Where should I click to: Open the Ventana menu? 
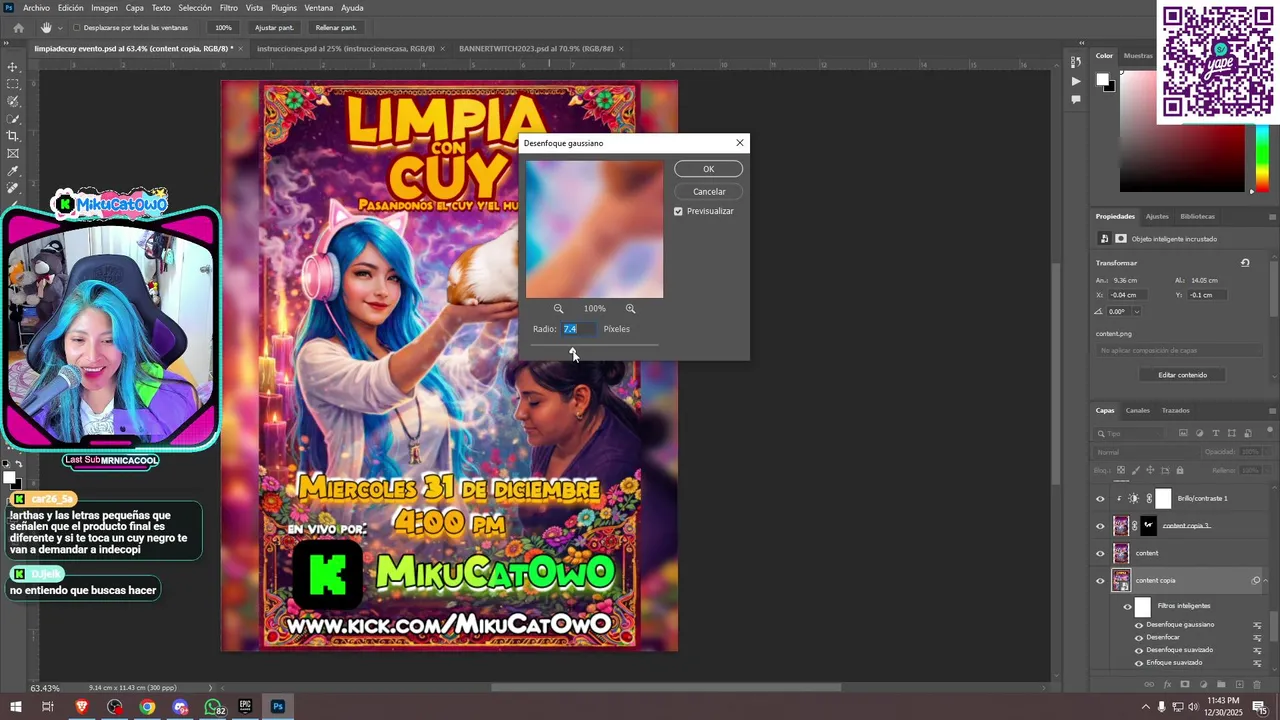tap(319, 8)
